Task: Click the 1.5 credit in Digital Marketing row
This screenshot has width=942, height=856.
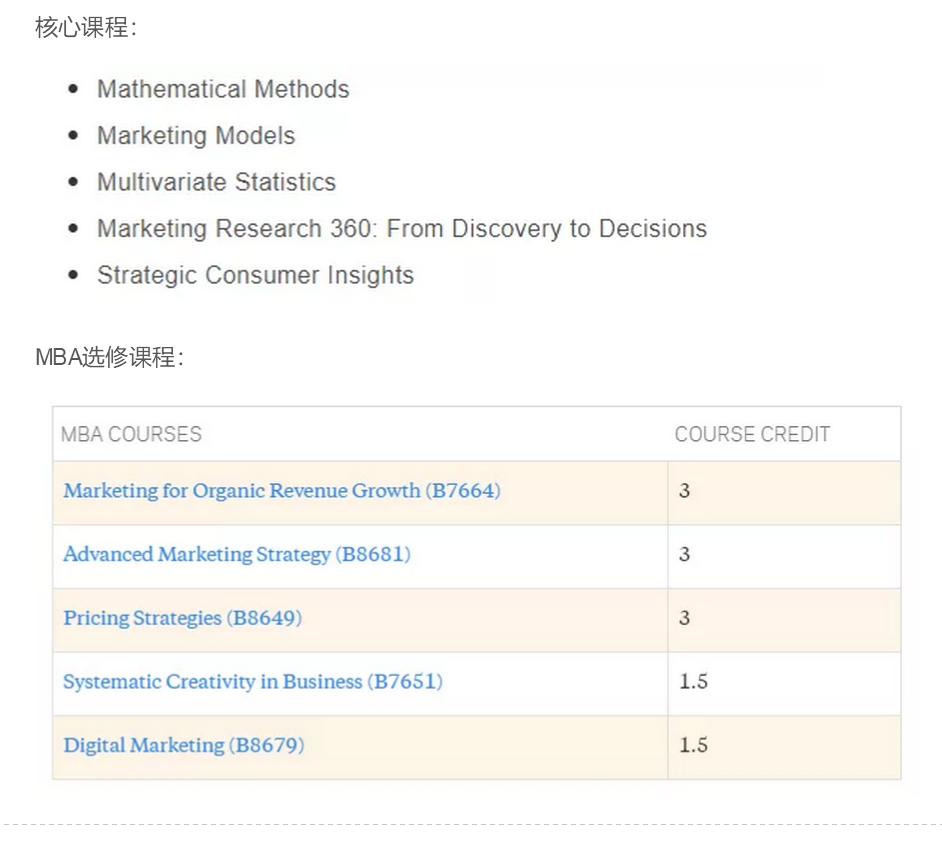Action: (x=693, y=746)
